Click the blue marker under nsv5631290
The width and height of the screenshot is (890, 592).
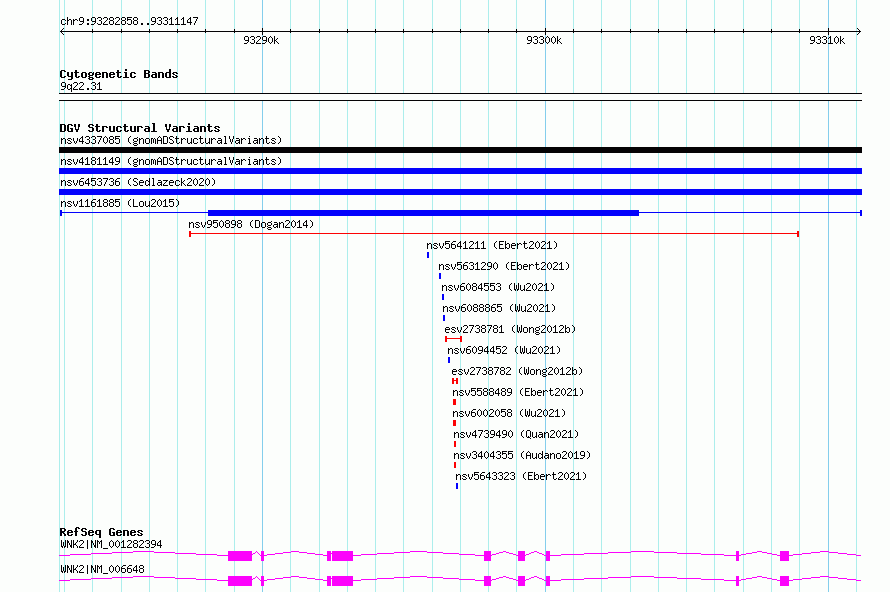point(440,276)
